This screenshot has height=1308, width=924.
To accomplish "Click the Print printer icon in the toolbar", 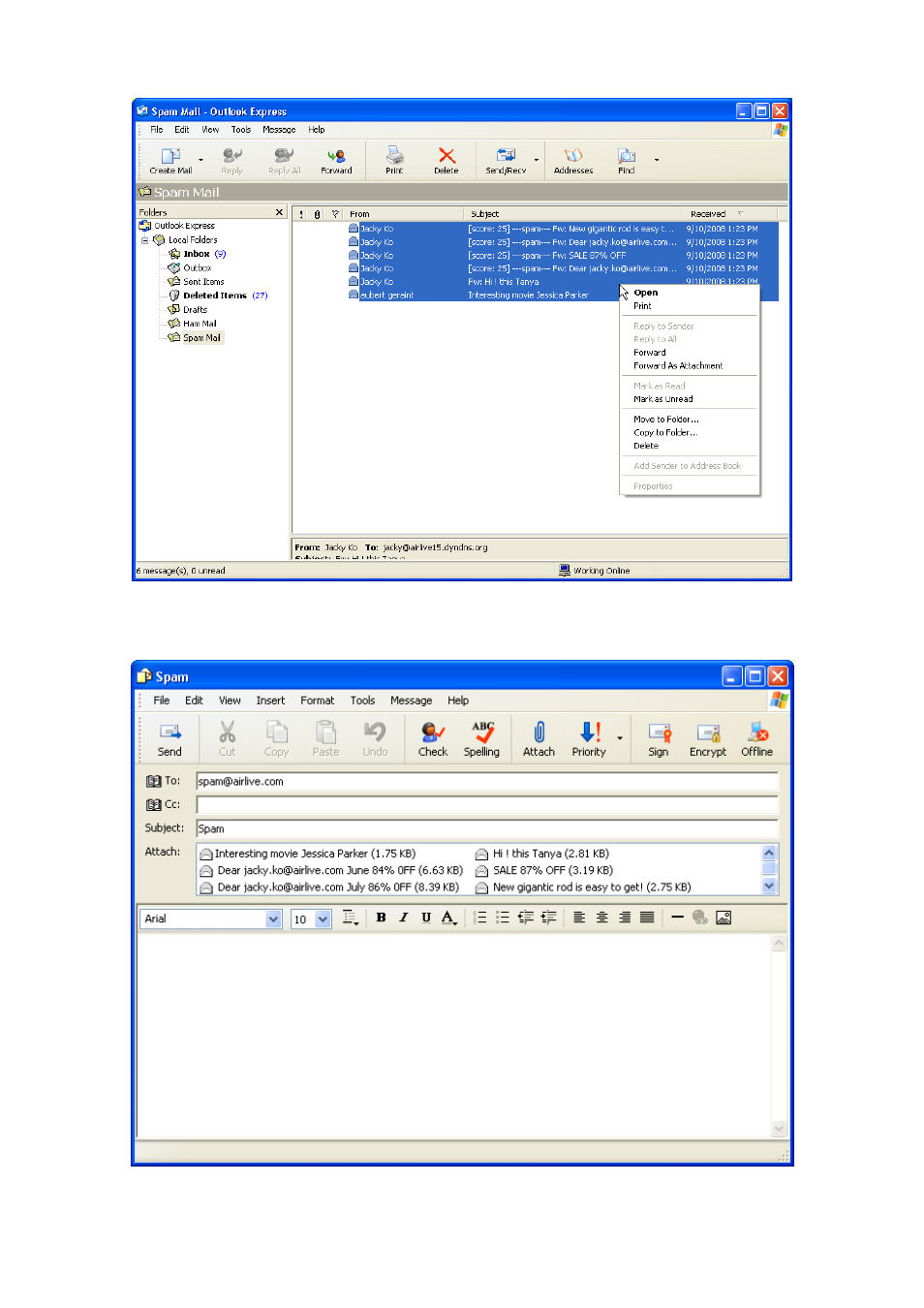I will click(x=394, y=155).
